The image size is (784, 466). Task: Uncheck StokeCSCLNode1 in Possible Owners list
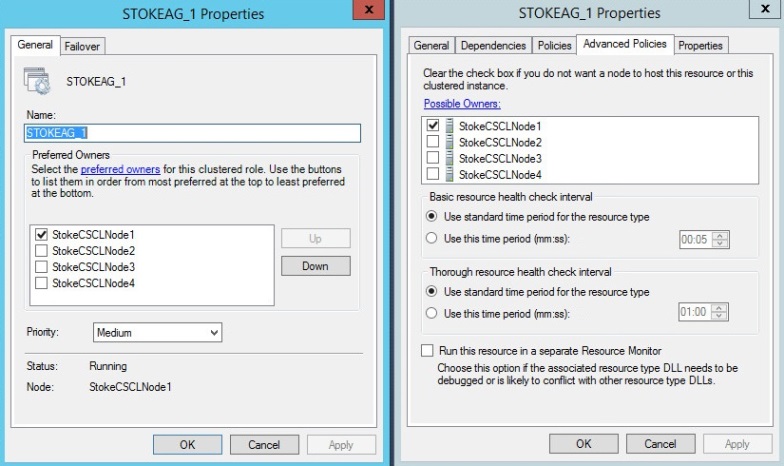(432, 126)
